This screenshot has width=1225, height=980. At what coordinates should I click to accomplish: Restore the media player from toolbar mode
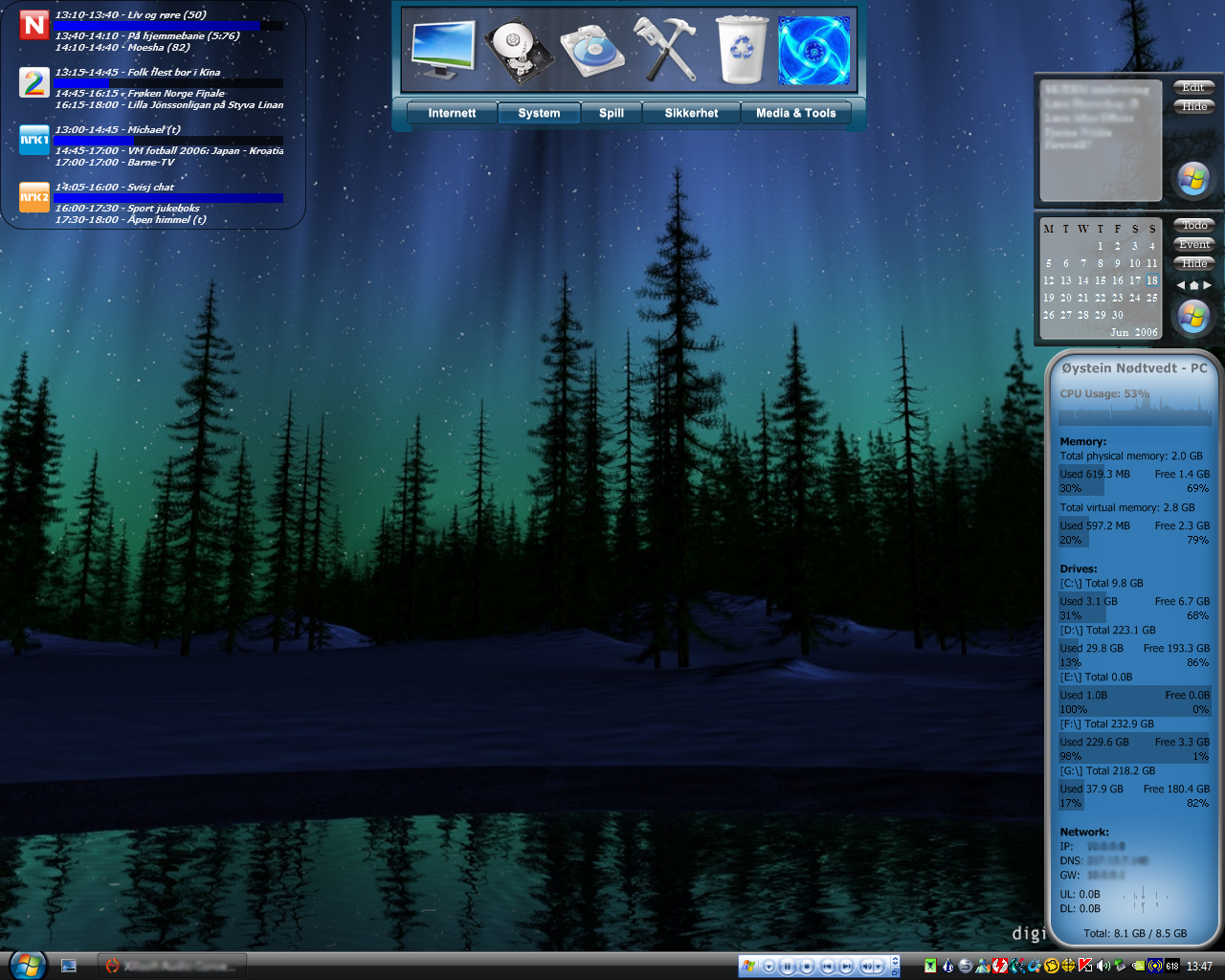895,971
